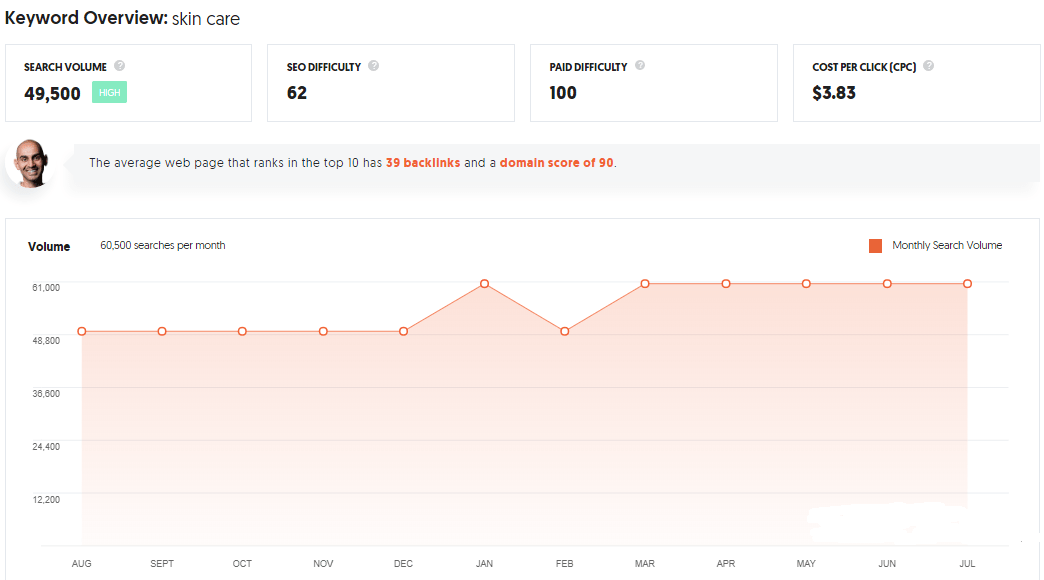The image size is (1044, 580).
Task: Click the green HIGH badge
Action: coord(109,93)
